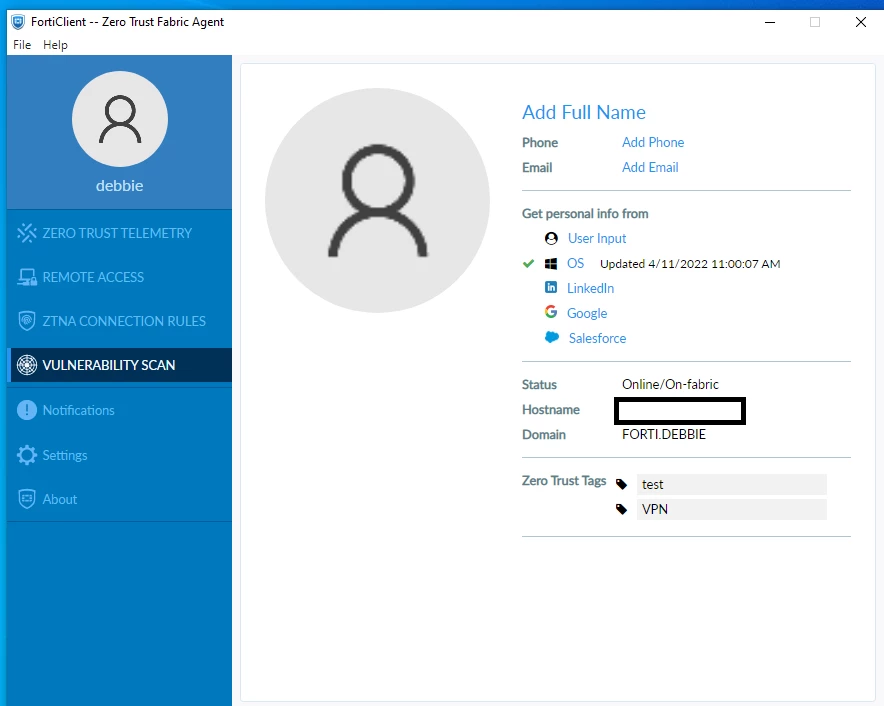Get personal info from Google

coord(587,313)
